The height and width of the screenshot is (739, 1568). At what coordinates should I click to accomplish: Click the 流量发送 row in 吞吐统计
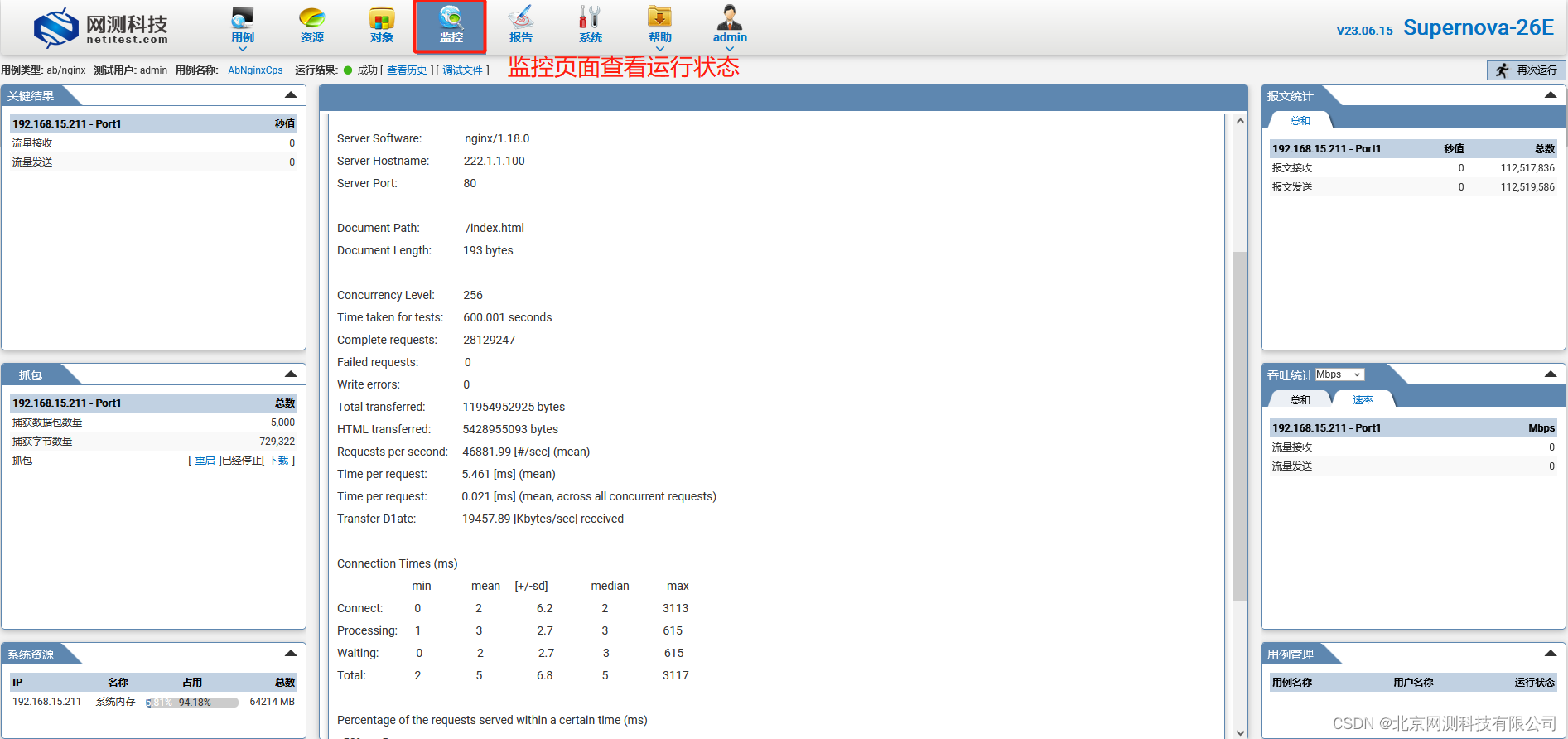pyautogui.click(x=1413, y=466)
